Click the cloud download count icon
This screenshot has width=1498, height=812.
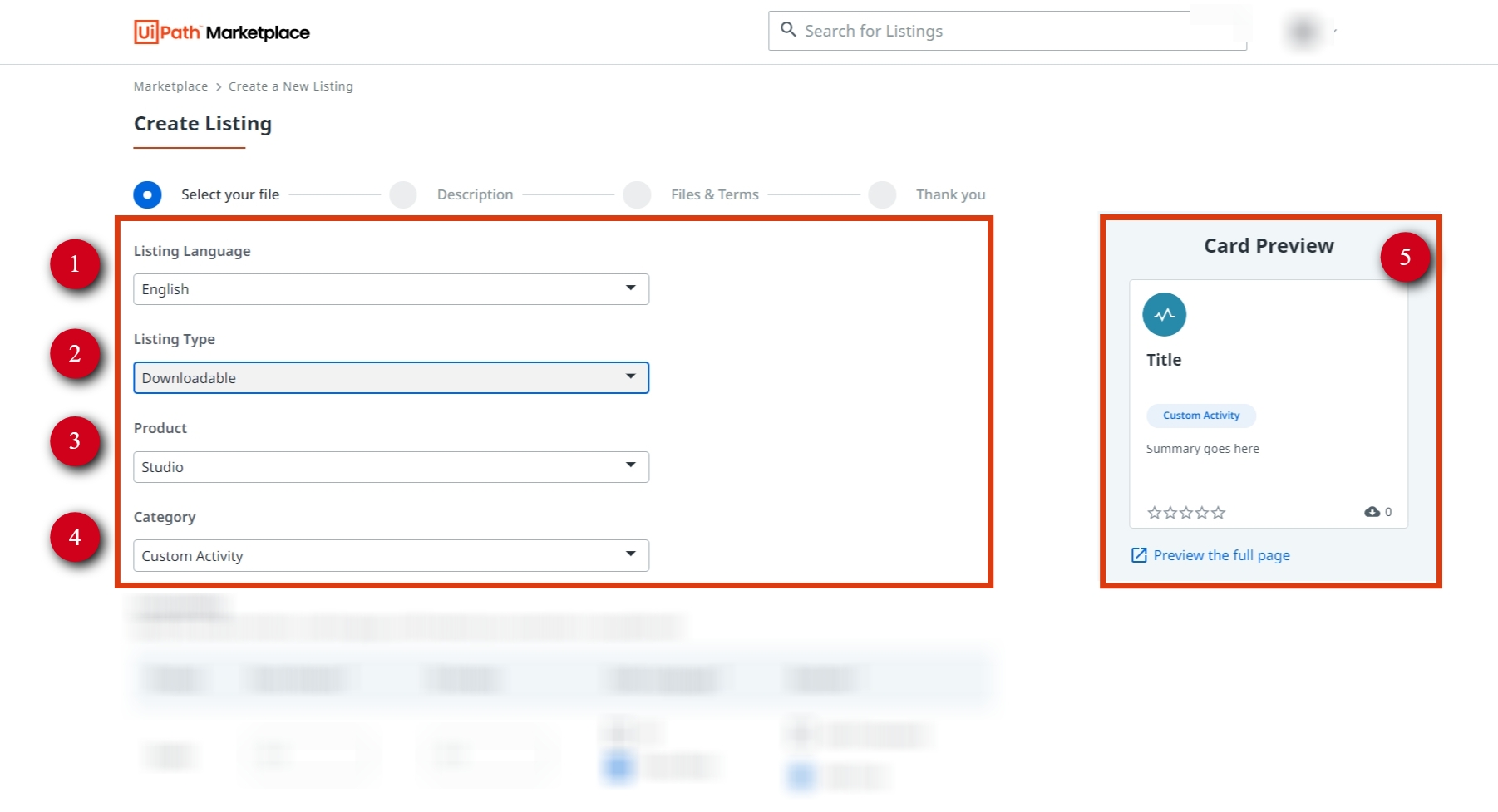tap(1372, 512)
